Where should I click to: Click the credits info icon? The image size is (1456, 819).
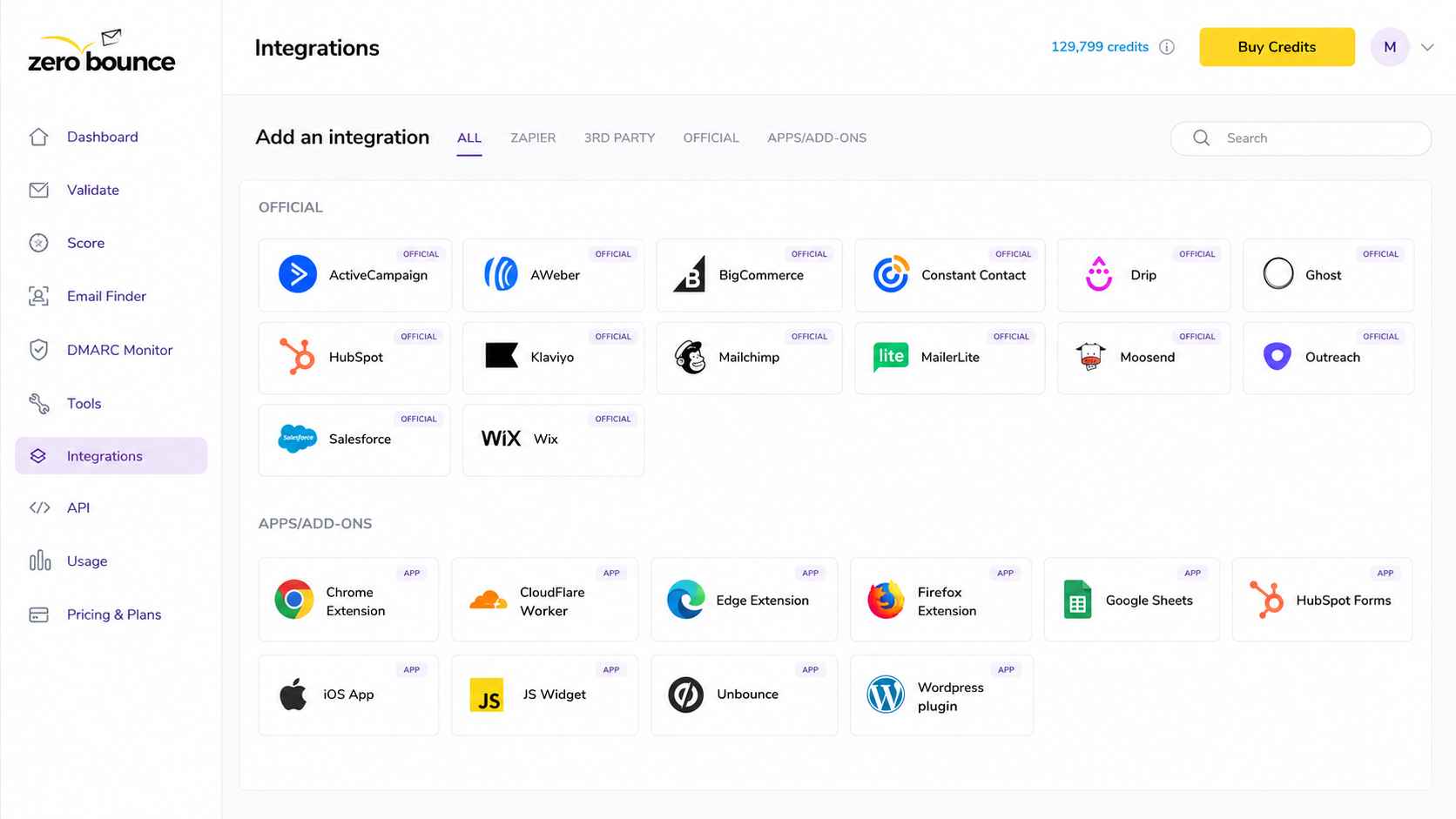1167,47
